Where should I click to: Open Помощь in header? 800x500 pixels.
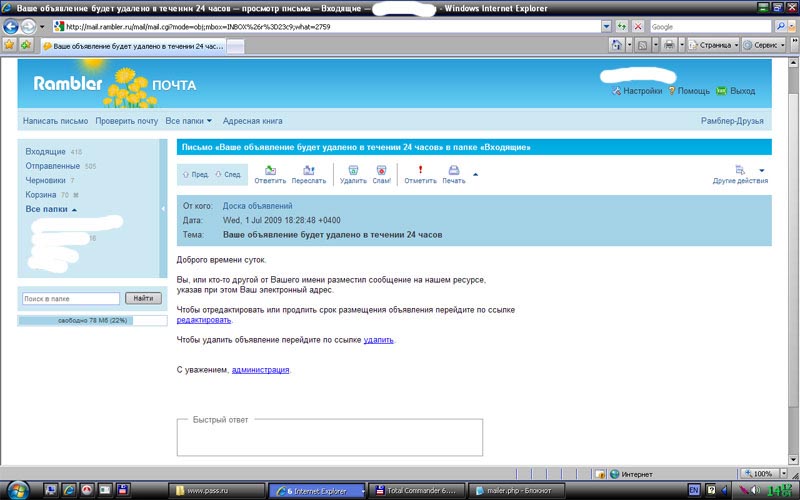click(689, 91)
